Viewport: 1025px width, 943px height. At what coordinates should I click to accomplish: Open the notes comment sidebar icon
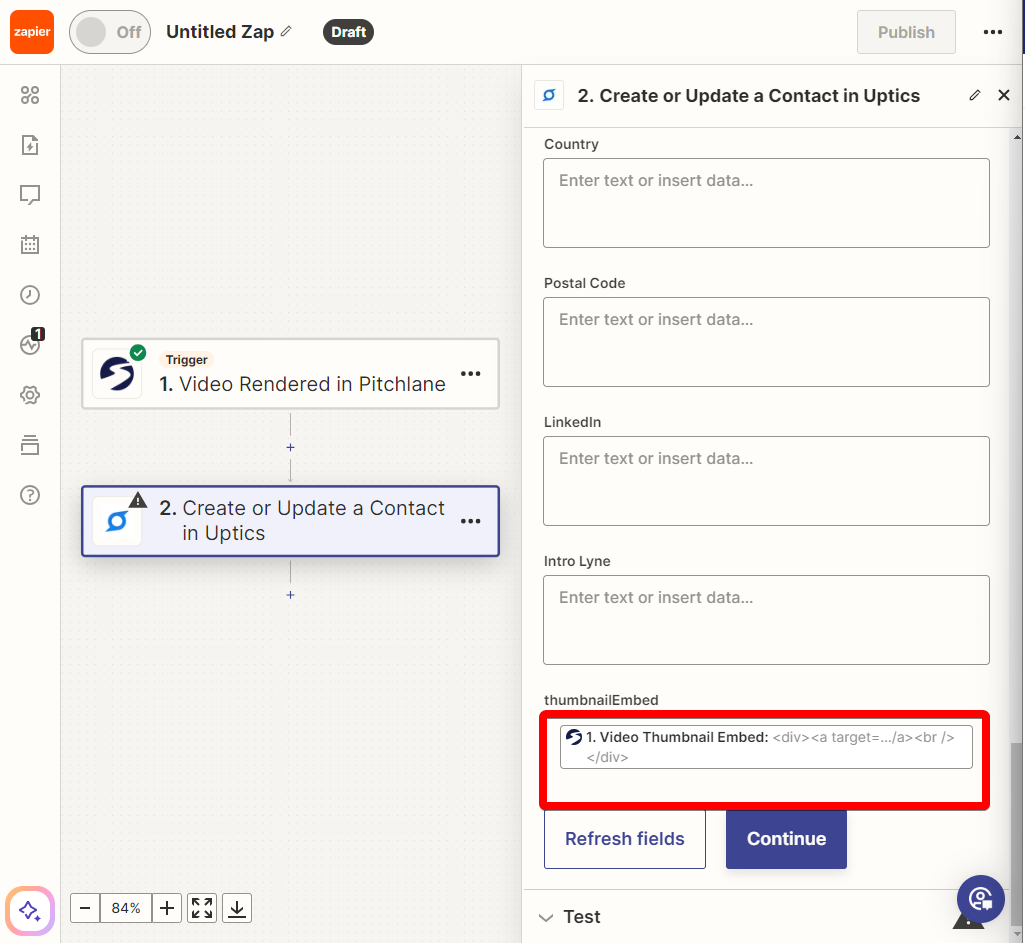(30, 195)
